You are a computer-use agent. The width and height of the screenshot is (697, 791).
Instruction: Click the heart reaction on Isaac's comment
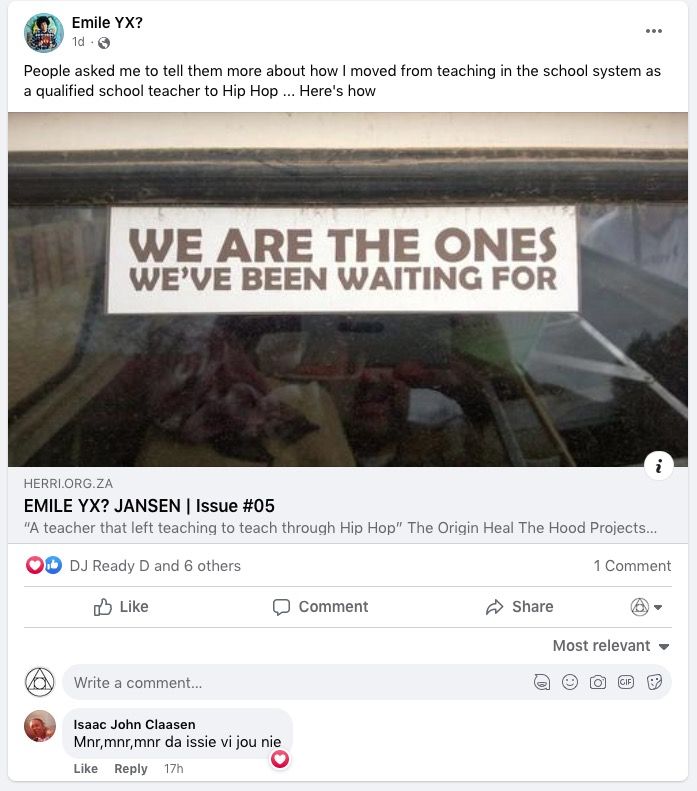(280, 759)
